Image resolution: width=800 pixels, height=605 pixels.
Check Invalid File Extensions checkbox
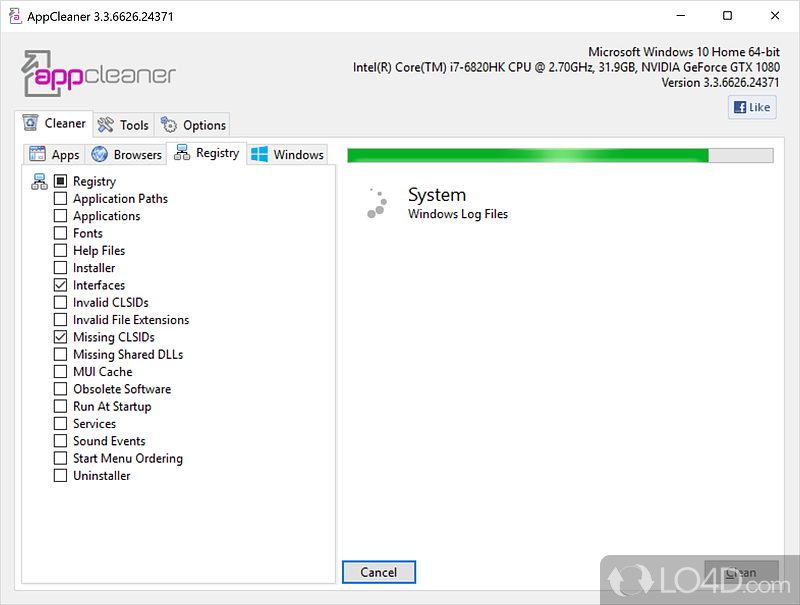(60, 319)
